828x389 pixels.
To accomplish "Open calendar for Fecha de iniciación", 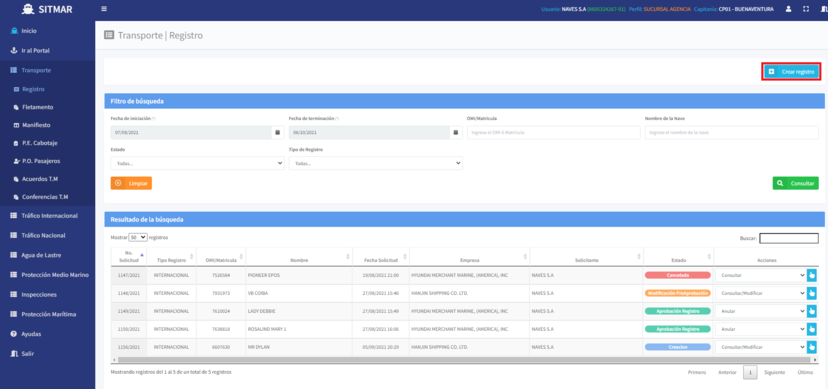I will point(277,132).
